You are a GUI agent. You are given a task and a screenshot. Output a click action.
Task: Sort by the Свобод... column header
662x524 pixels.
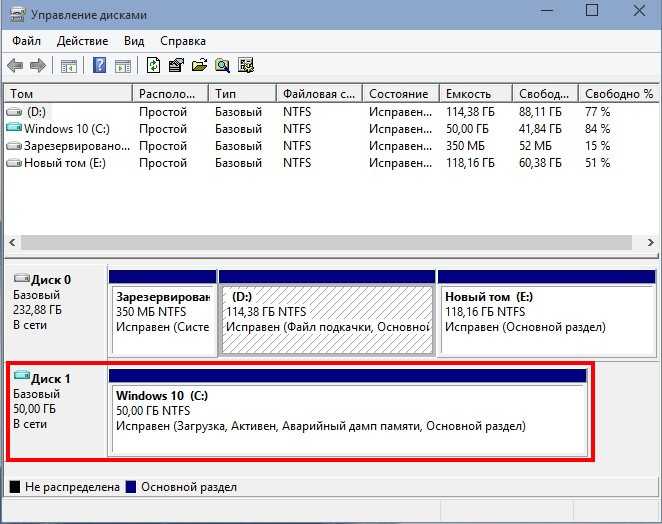[x=545, y=93]
